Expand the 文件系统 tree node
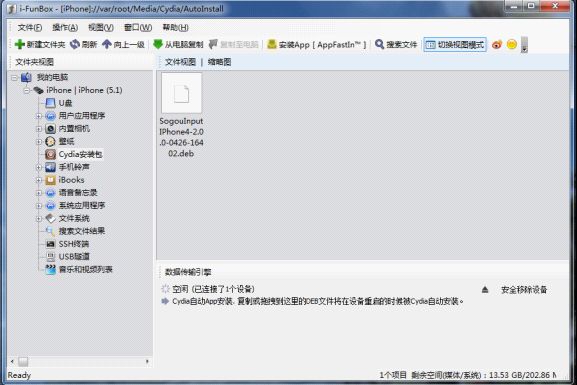This screenshot has width=577, height=385. (x=39, y=219)
